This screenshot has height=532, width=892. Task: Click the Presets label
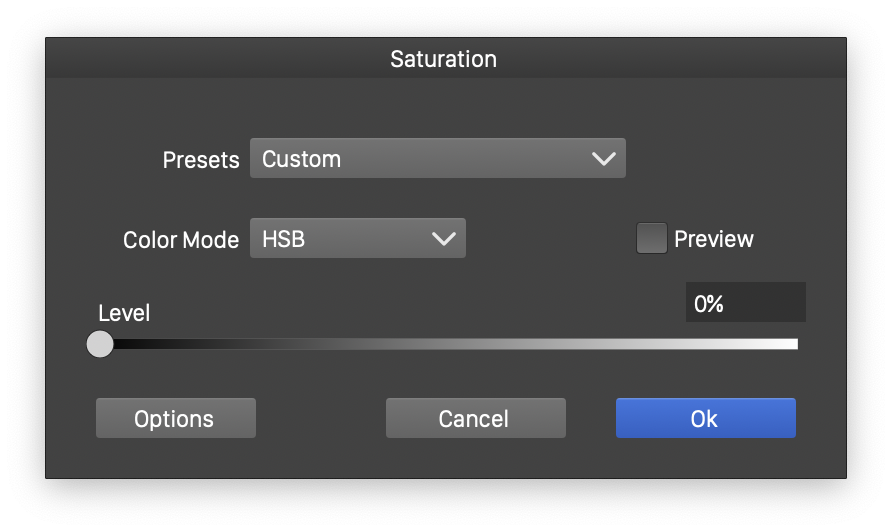tap(201, 160)
